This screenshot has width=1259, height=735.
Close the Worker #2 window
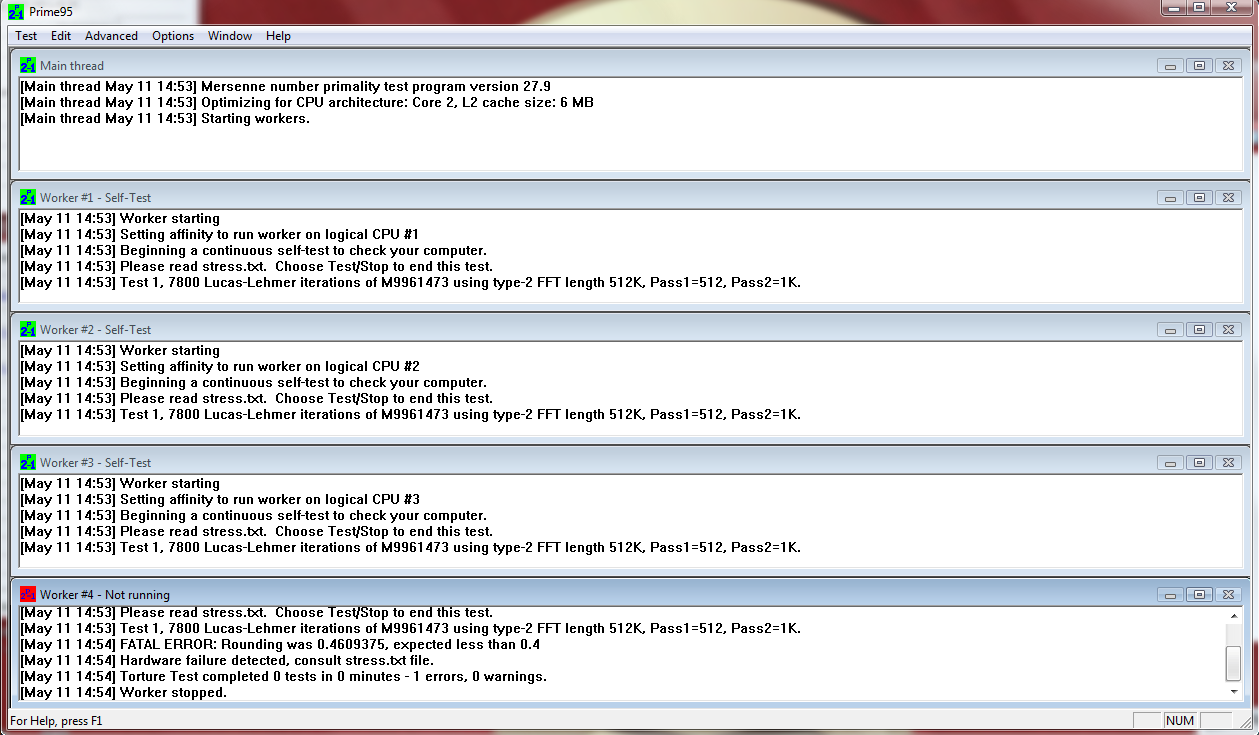click(1228, 330)
